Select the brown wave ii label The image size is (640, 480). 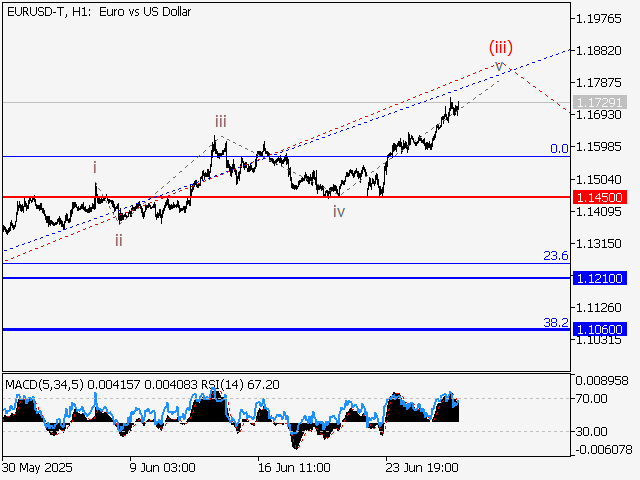118,240
